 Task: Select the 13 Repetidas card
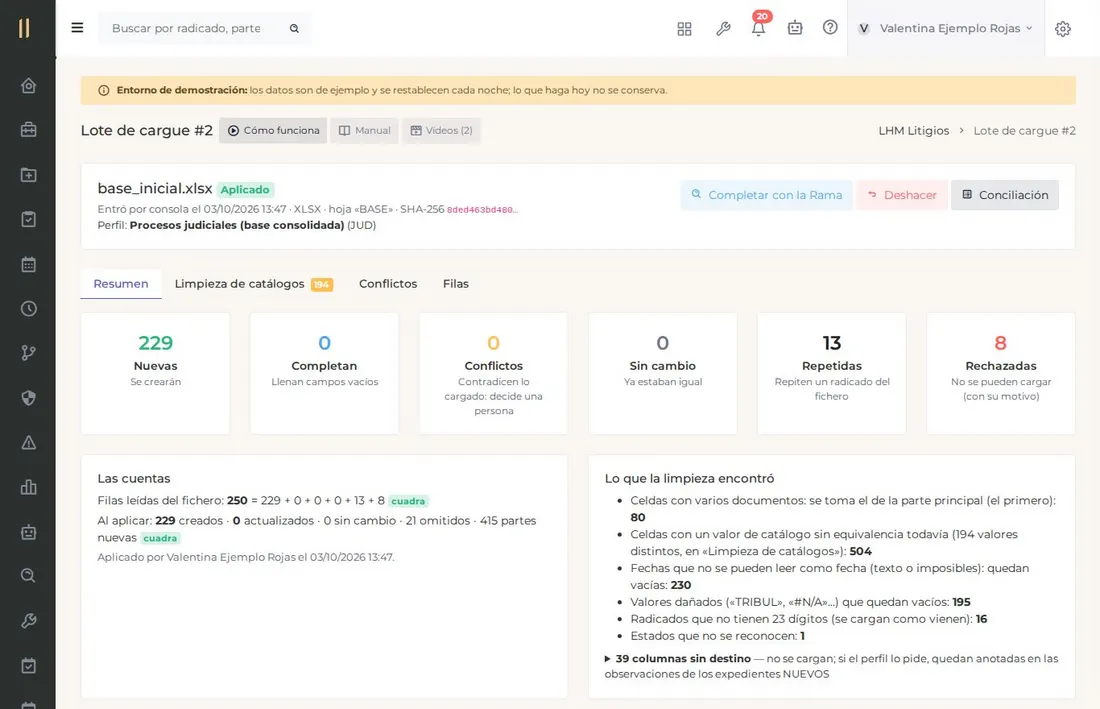point(831,373)
